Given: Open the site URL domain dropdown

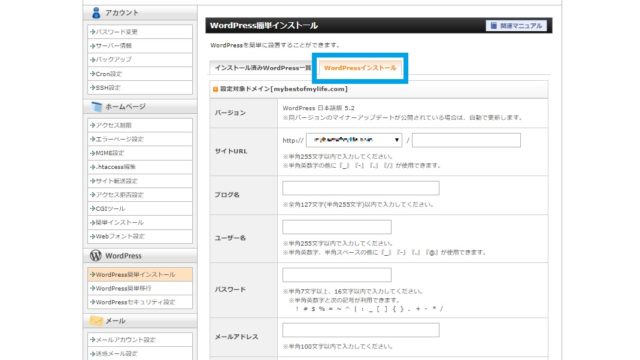Looking at the screenshot, I should coord(354,140).
